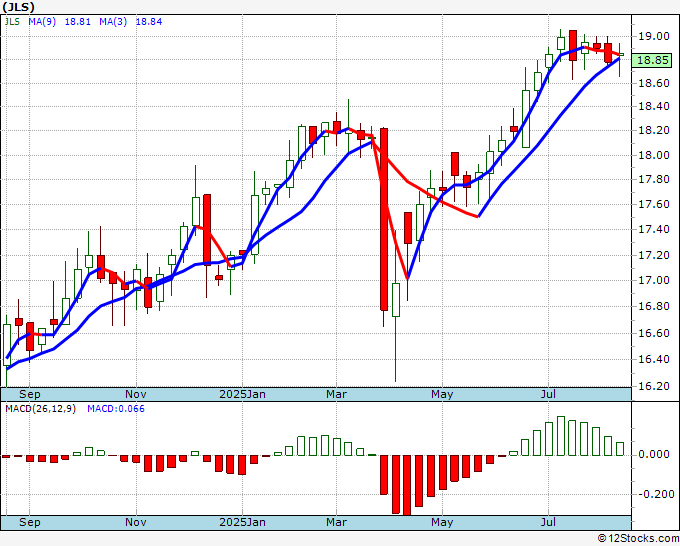Click Mar on the MACD panel time axis
The image size is (680, 546).
337,522
